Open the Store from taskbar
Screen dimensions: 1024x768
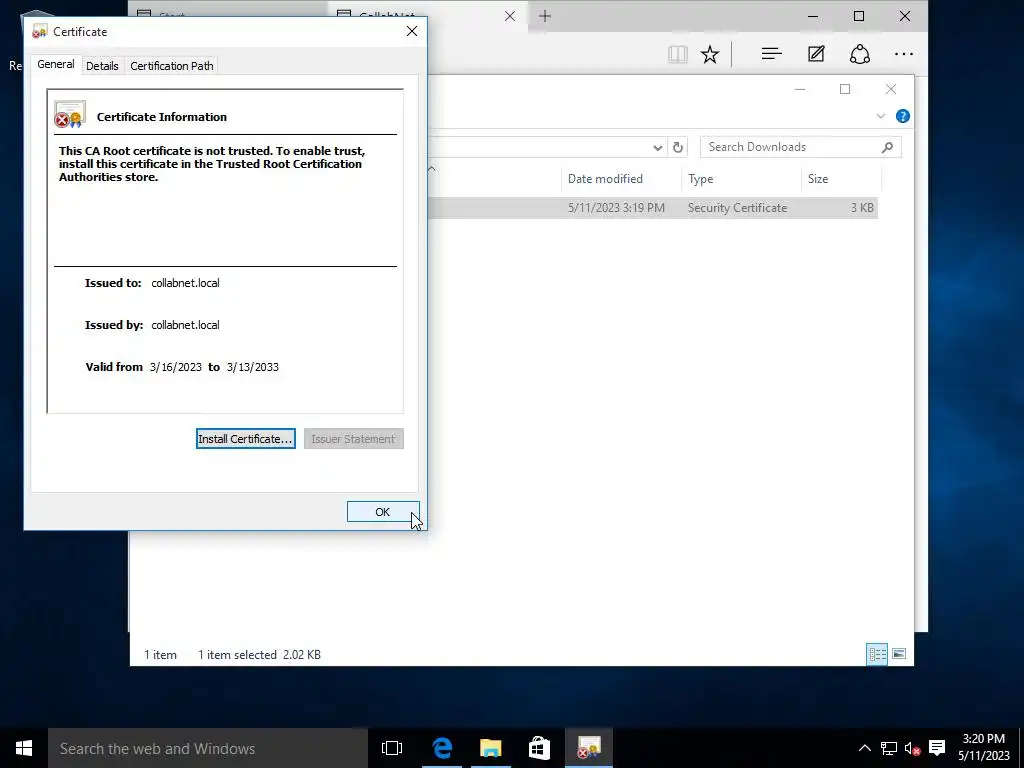coord(539,748)
